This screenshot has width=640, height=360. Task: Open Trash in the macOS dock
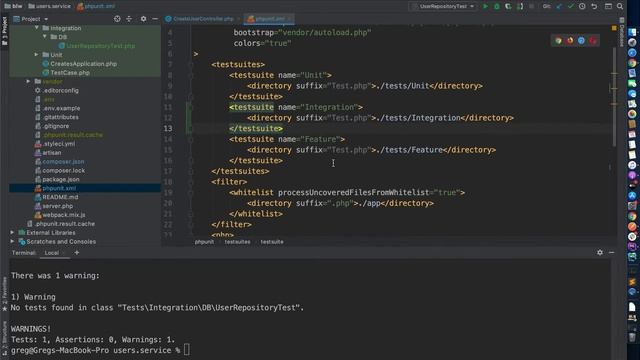(632, 338)
